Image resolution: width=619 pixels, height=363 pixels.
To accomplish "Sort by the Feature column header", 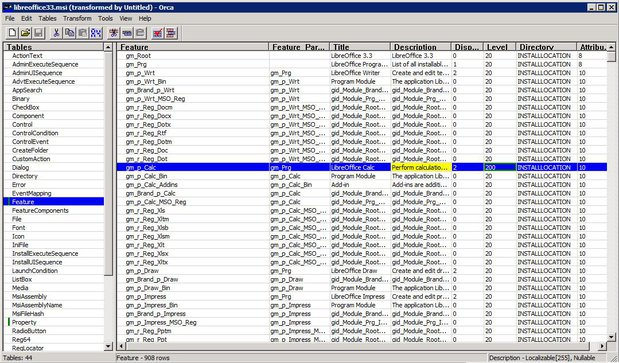I will point(193,47).
